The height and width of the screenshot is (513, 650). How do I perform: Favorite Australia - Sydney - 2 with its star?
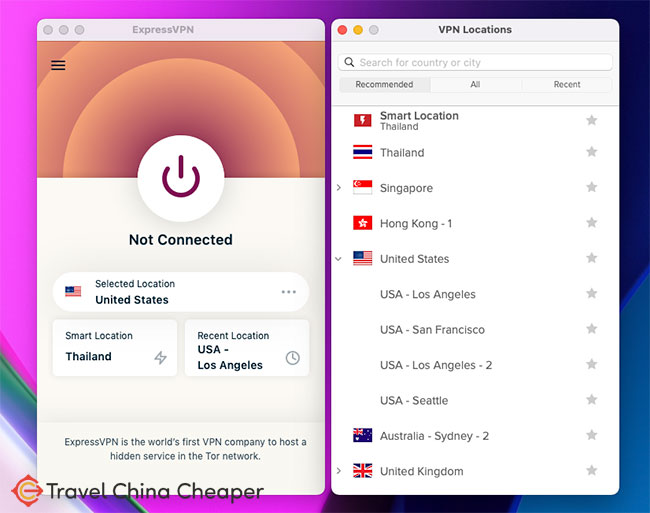[592, 435]
